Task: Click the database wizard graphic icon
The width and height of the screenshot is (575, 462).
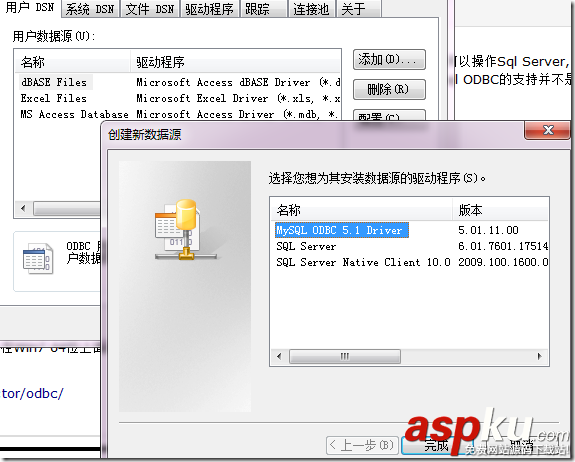Action: [x=185, y=230]
